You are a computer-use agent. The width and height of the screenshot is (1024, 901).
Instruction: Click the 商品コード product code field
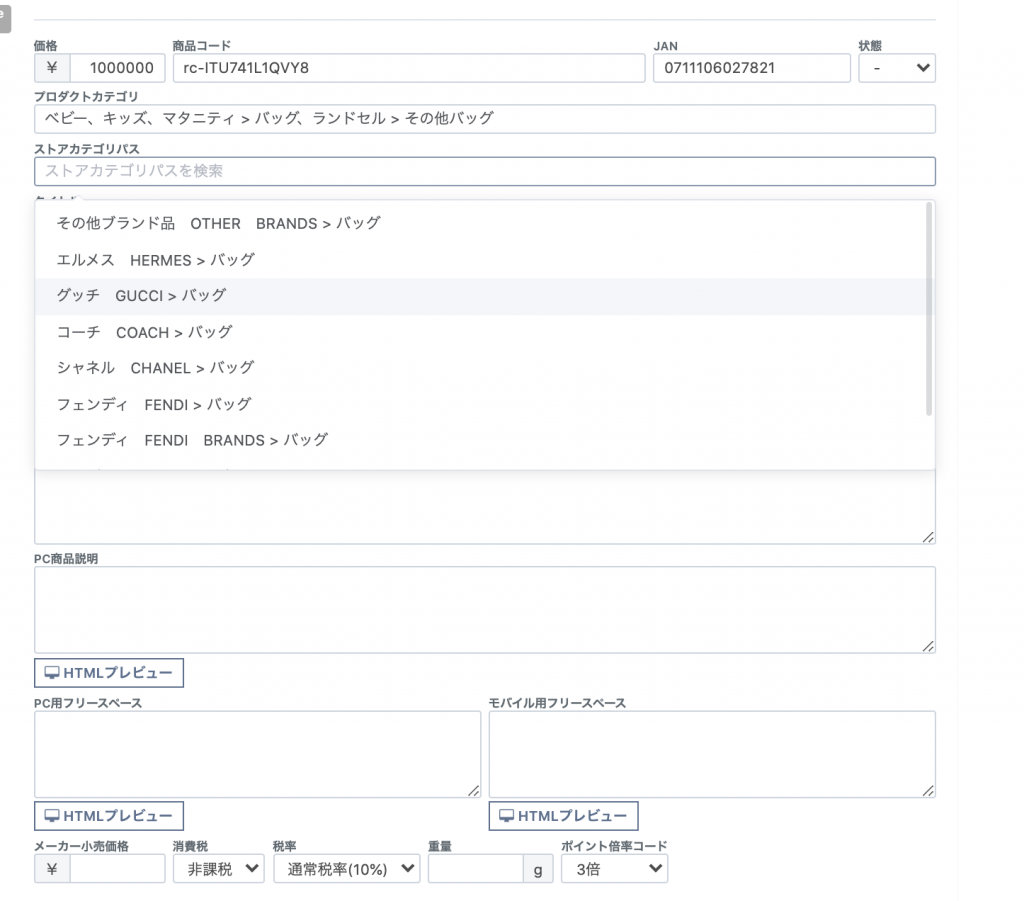click(409, 68)
